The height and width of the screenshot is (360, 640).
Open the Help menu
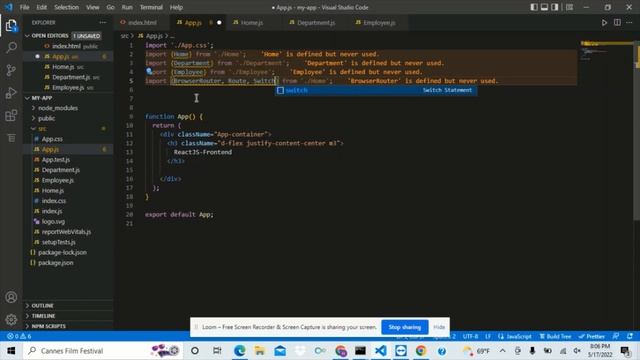coord(176,7)
